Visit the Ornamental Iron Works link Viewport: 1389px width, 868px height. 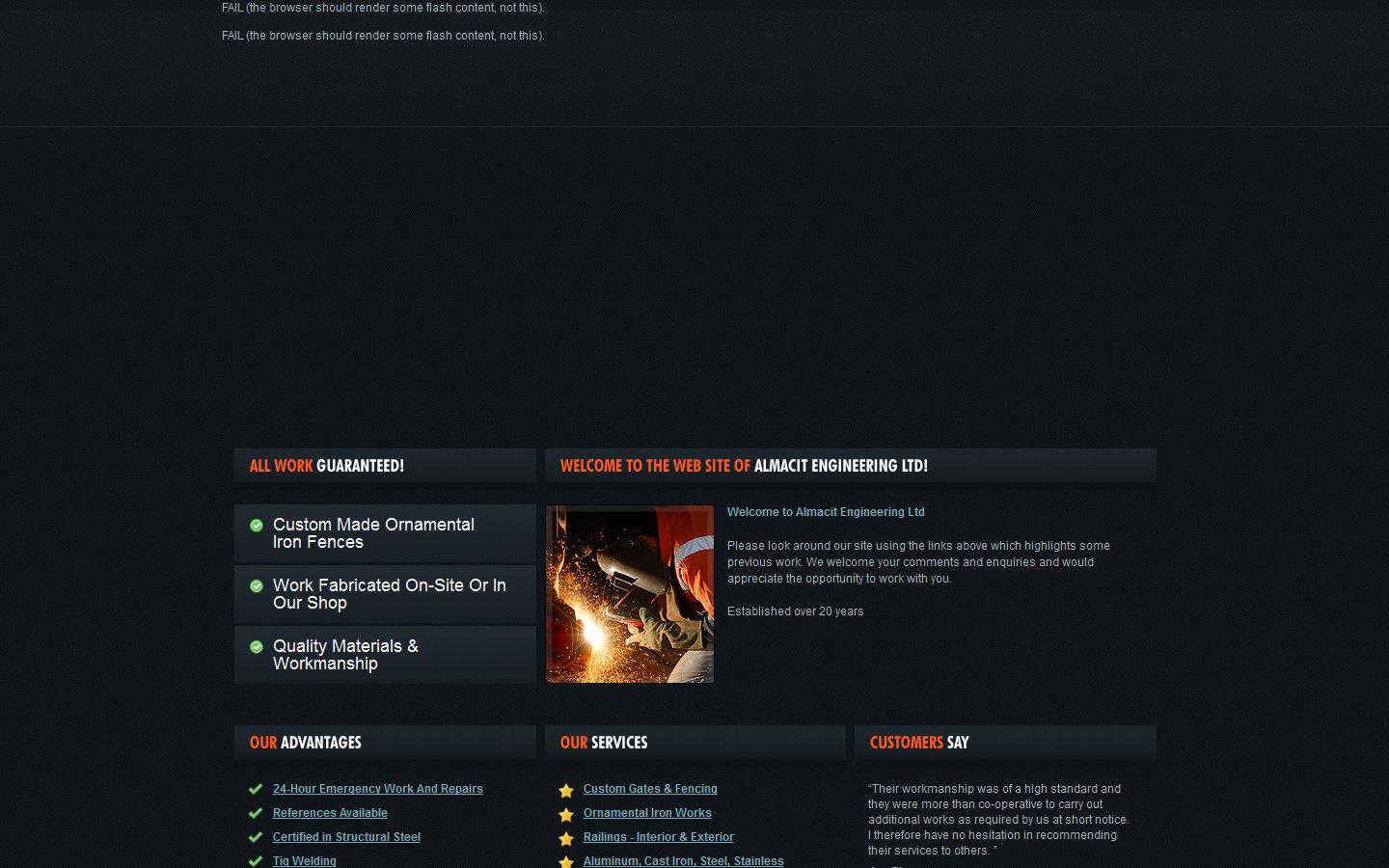(647, 813)
